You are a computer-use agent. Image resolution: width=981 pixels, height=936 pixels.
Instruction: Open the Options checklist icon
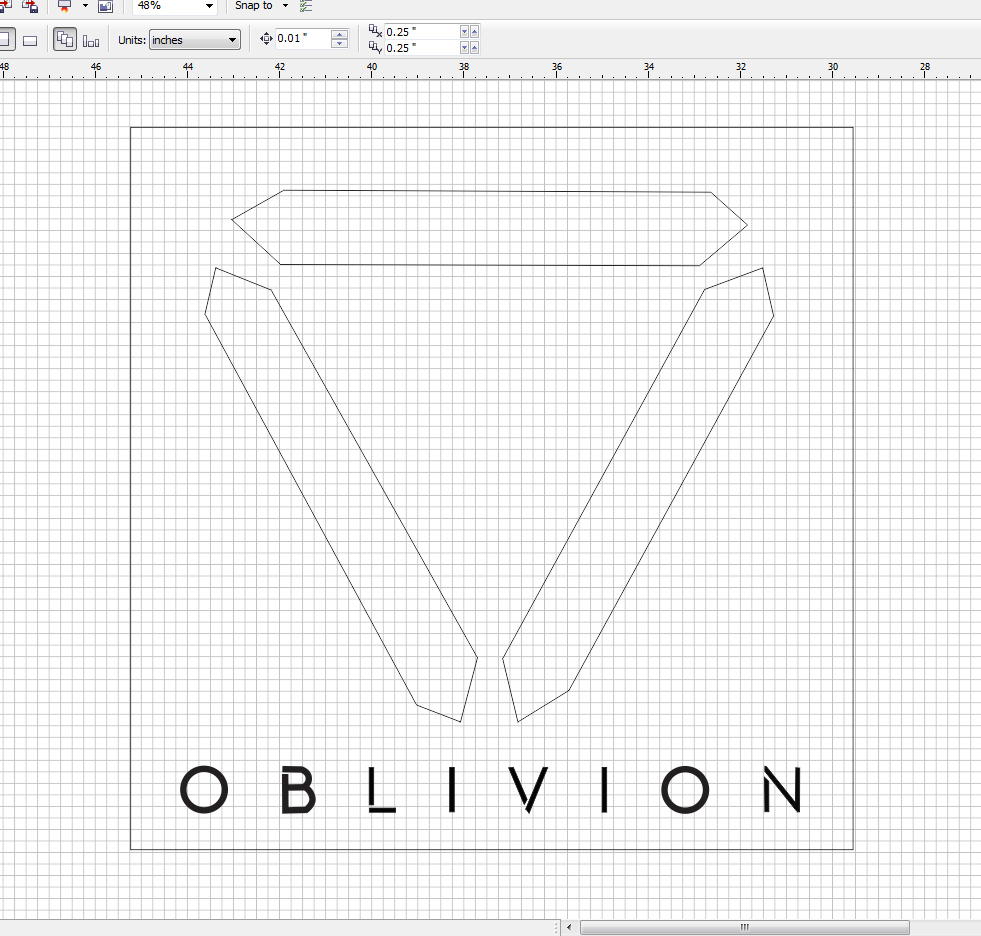[x=306, y=6]
